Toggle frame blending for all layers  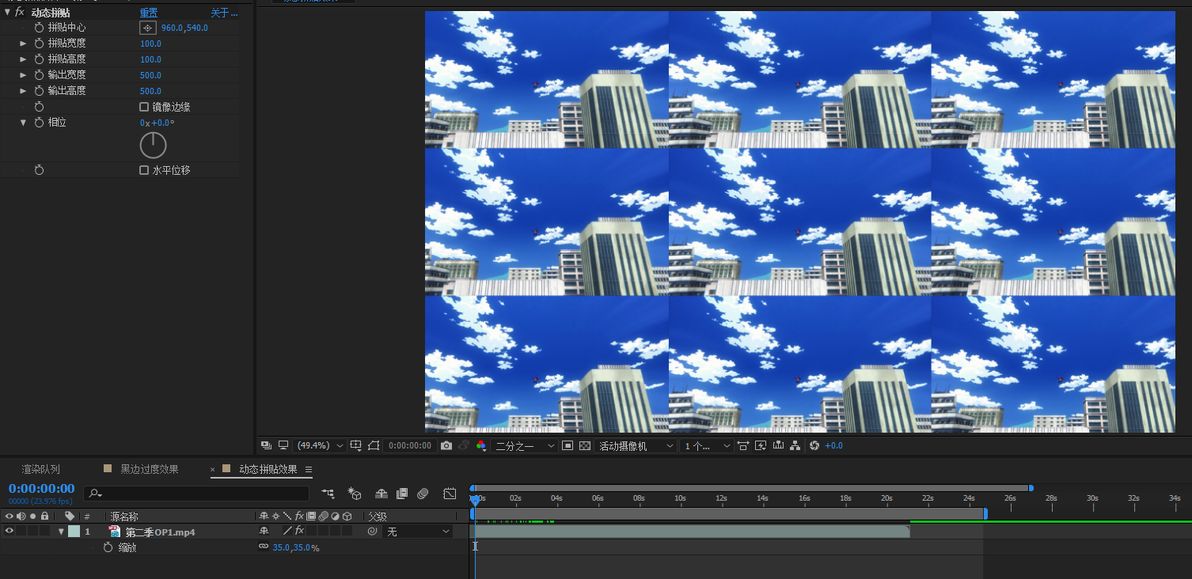[402, 494]
